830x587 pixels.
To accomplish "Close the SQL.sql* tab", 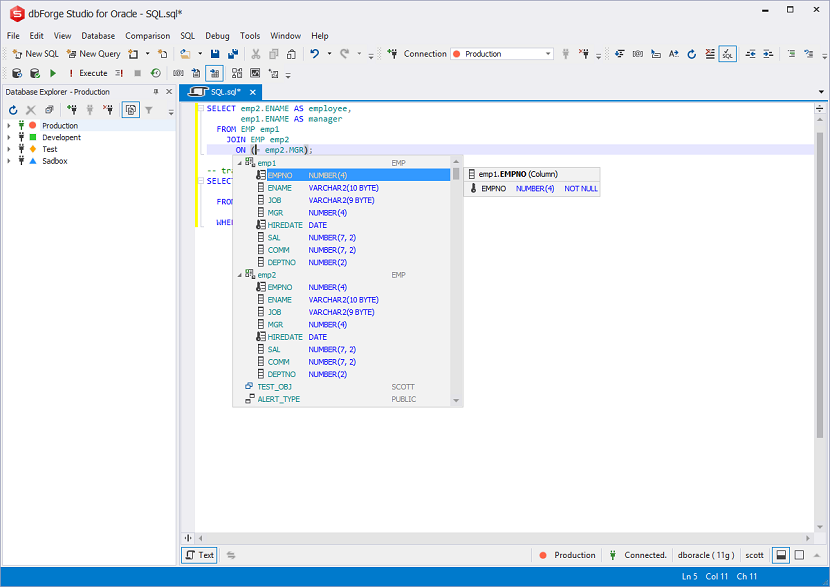I will tap(253, 92).
